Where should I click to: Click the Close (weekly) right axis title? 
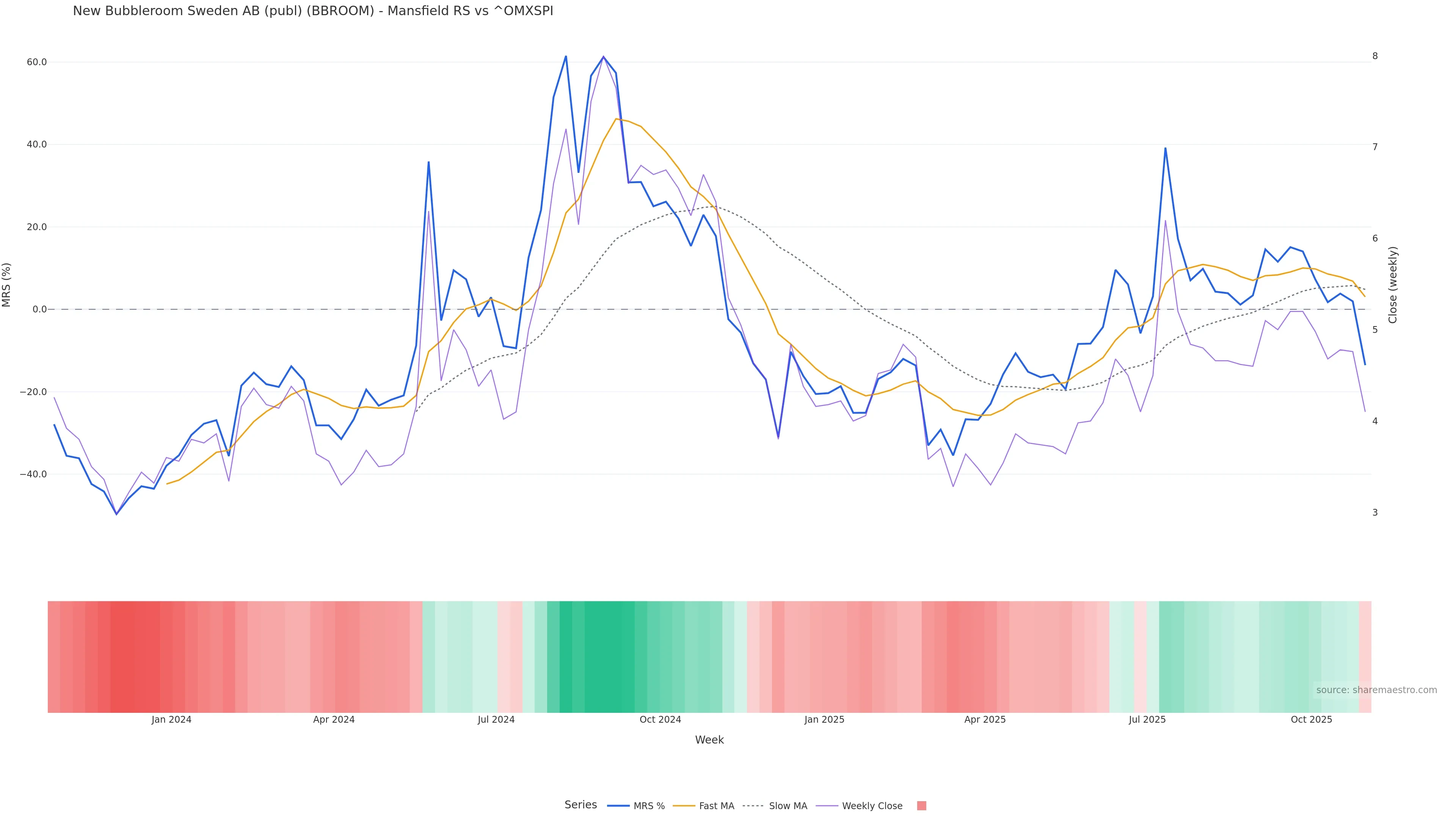tap(1393, 285)
